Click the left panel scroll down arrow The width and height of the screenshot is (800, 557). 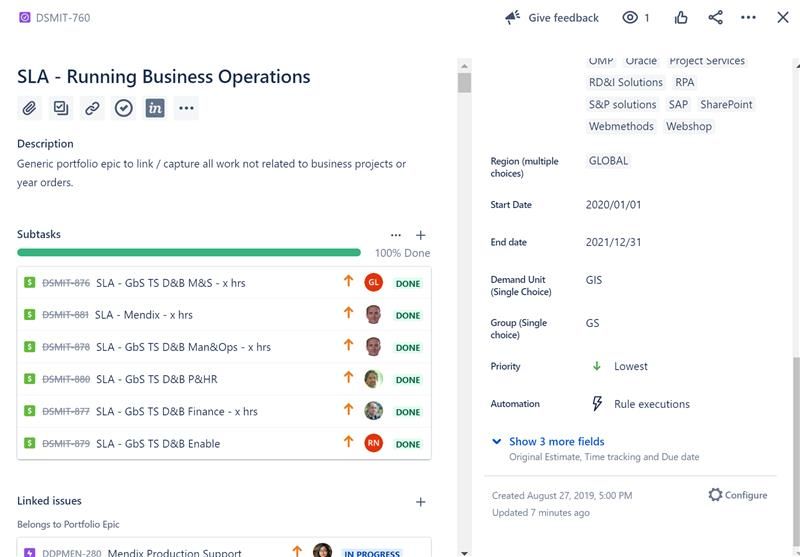[x=464, y=552]
